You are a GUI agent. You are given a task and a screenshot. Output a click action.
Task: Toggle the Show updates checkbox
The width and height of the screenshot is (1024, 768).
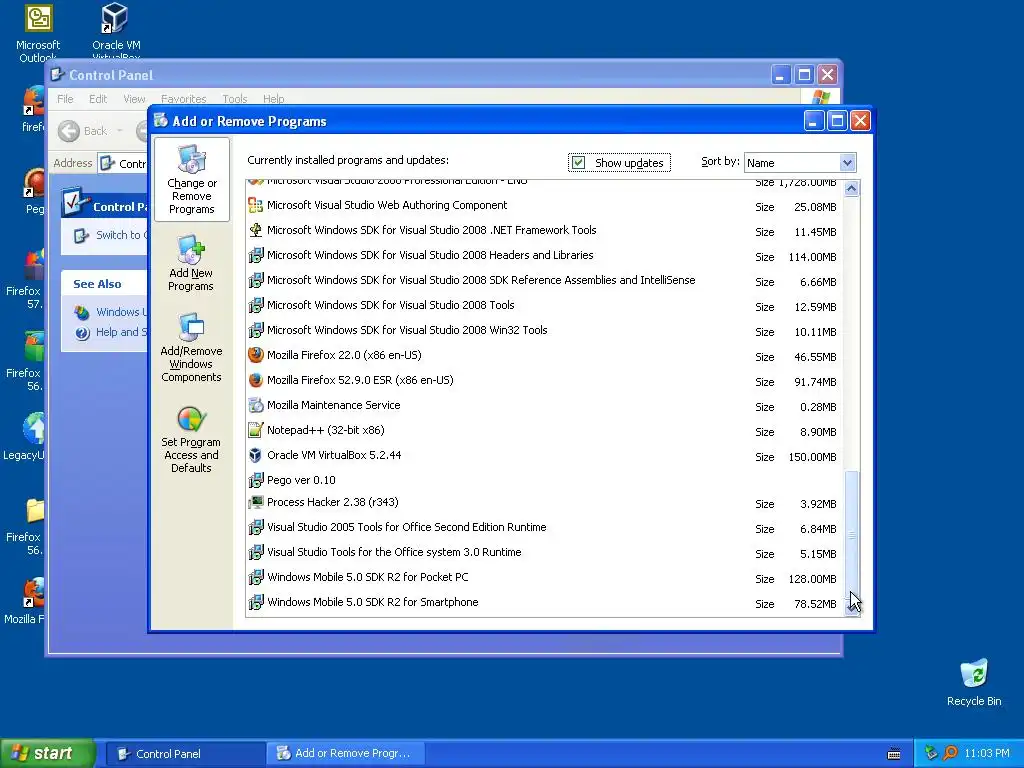[x=578, y=163]
